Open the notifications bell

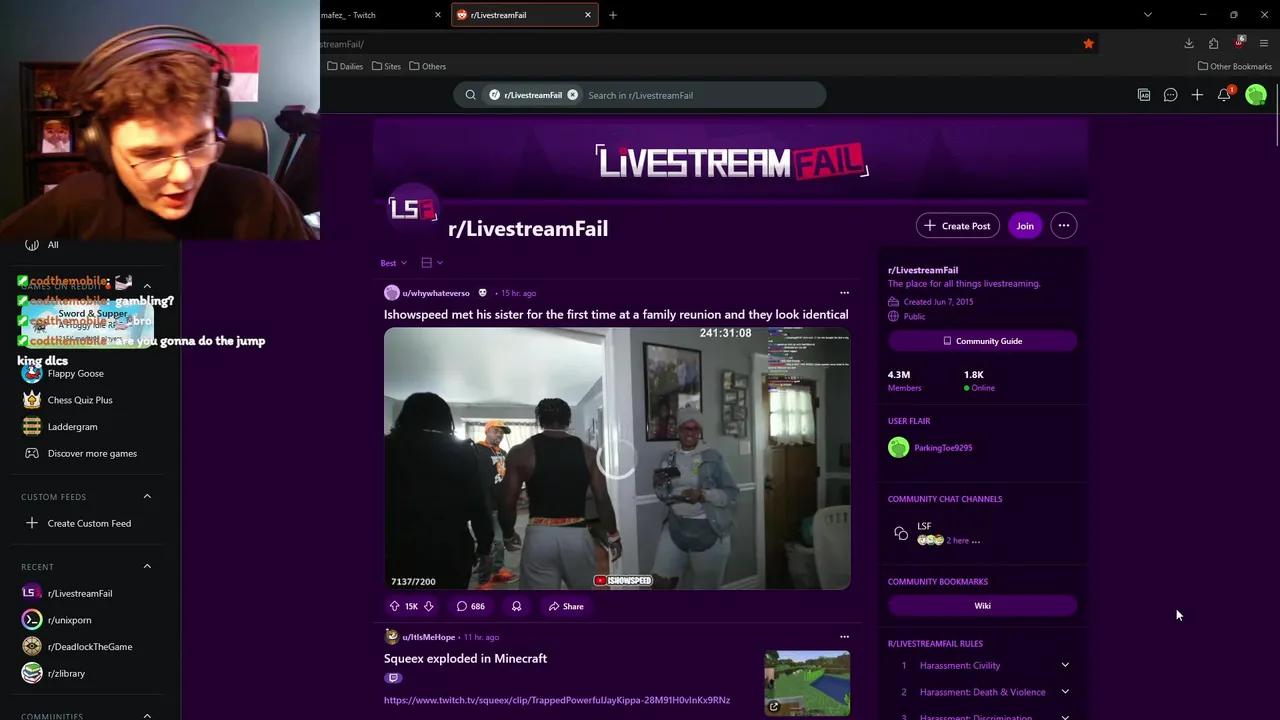point(1224,95)
